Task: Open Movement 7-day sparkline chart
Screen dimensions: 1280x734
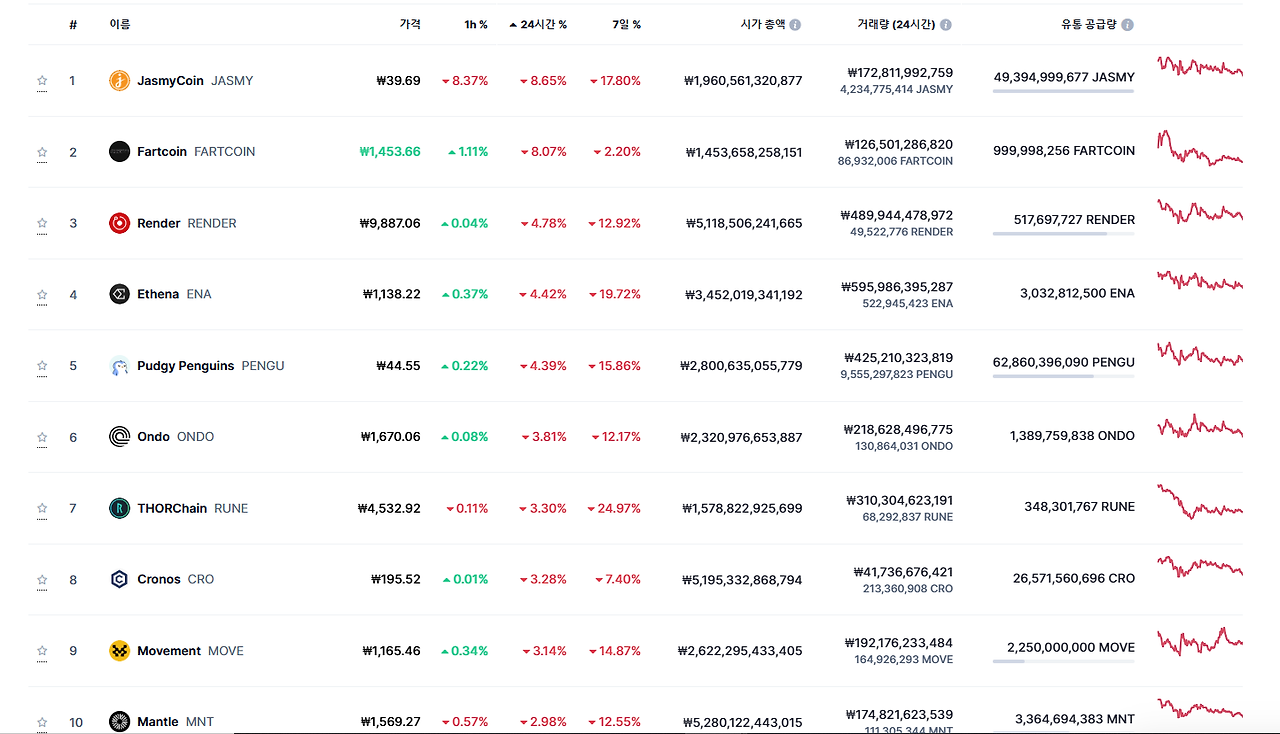Action: pos(1200,640)
